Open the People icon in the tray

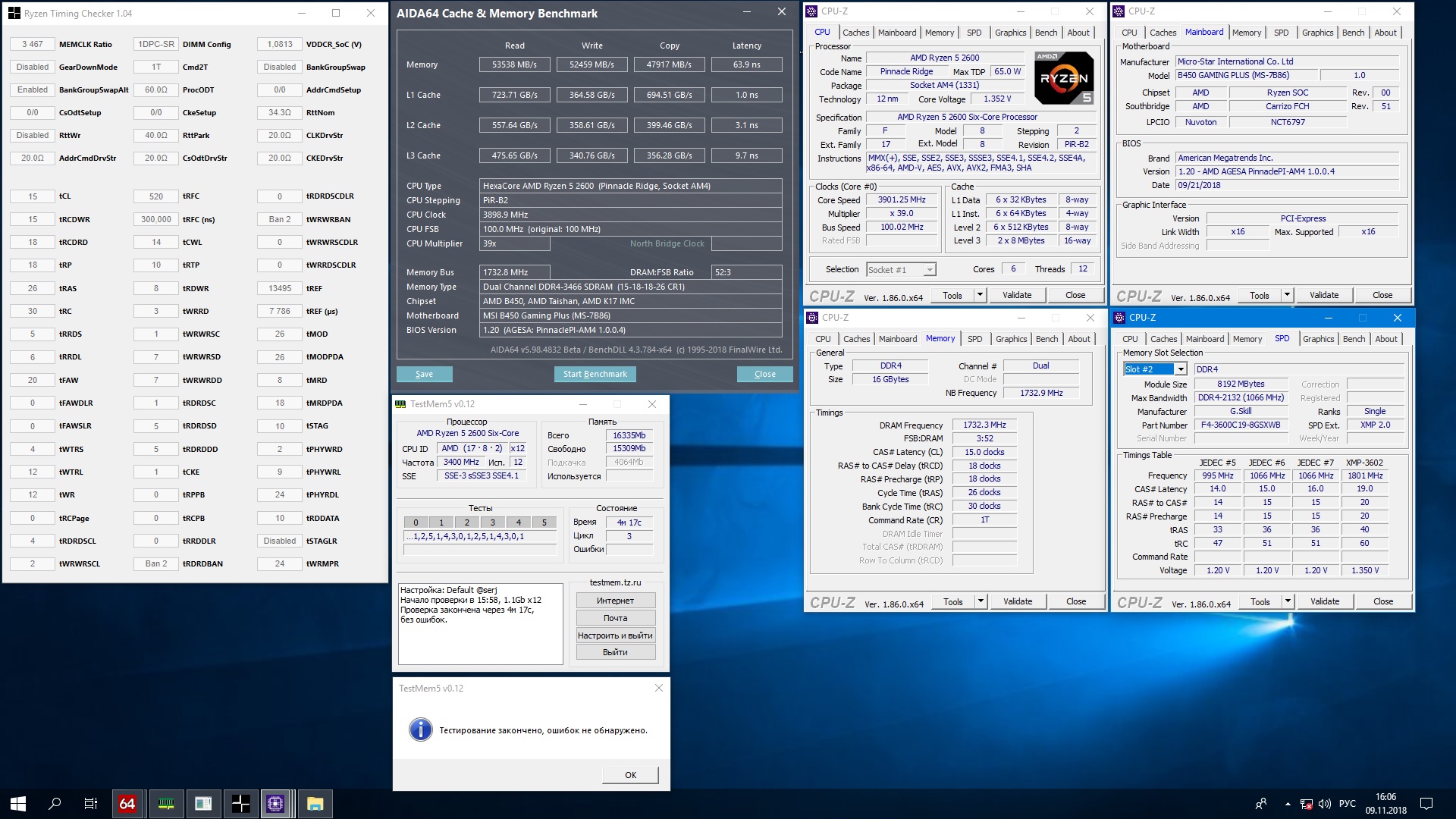tap(1261, 804)
